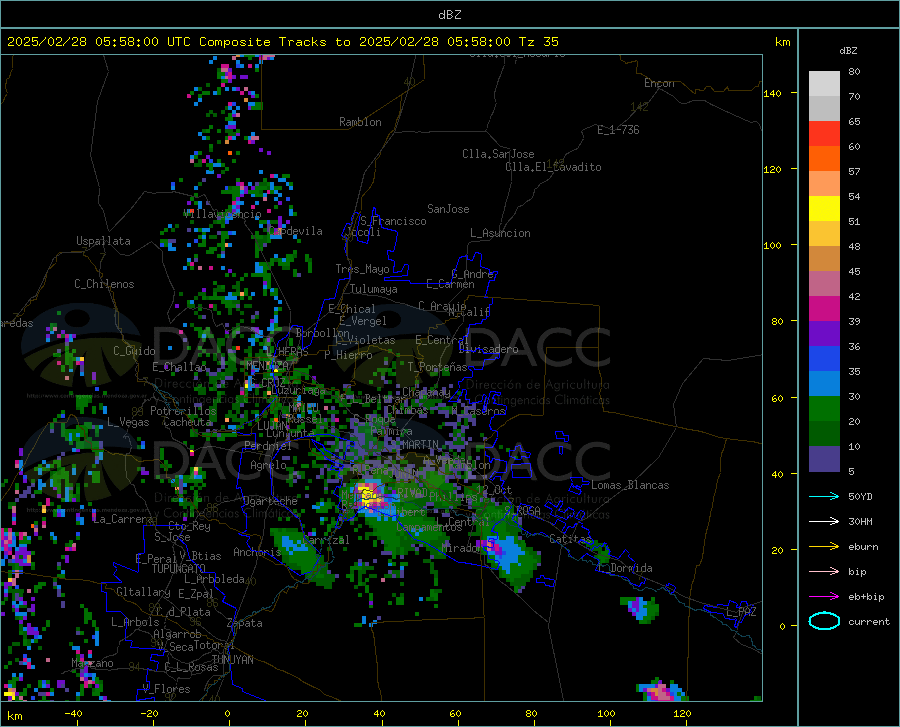This screenshot has height=727, width=900.
Task: Click the 'L_Asuncion' map label
Action: 500,233
